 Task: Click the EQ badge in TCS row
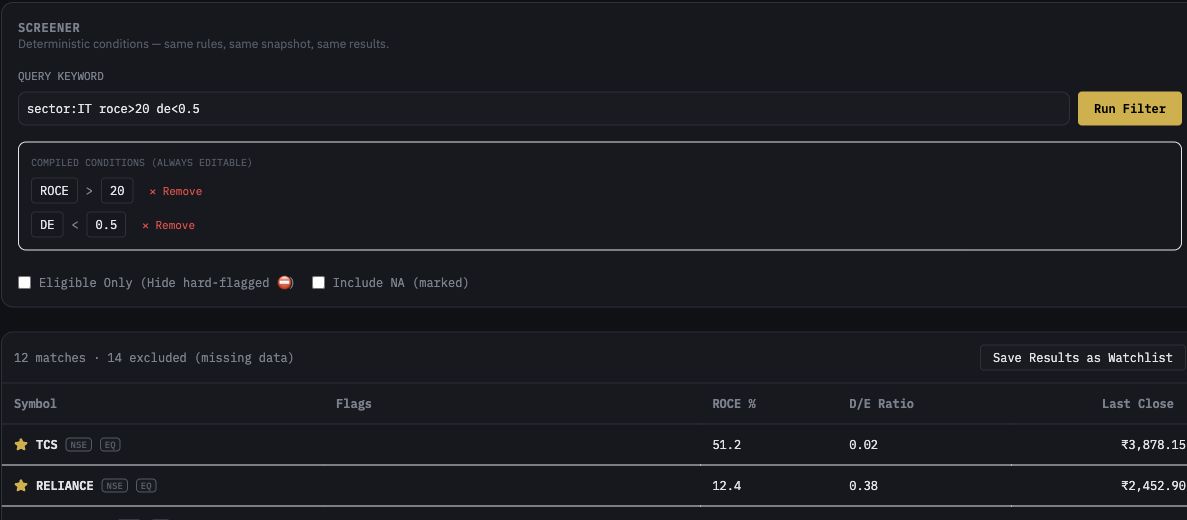pos(111,444)
